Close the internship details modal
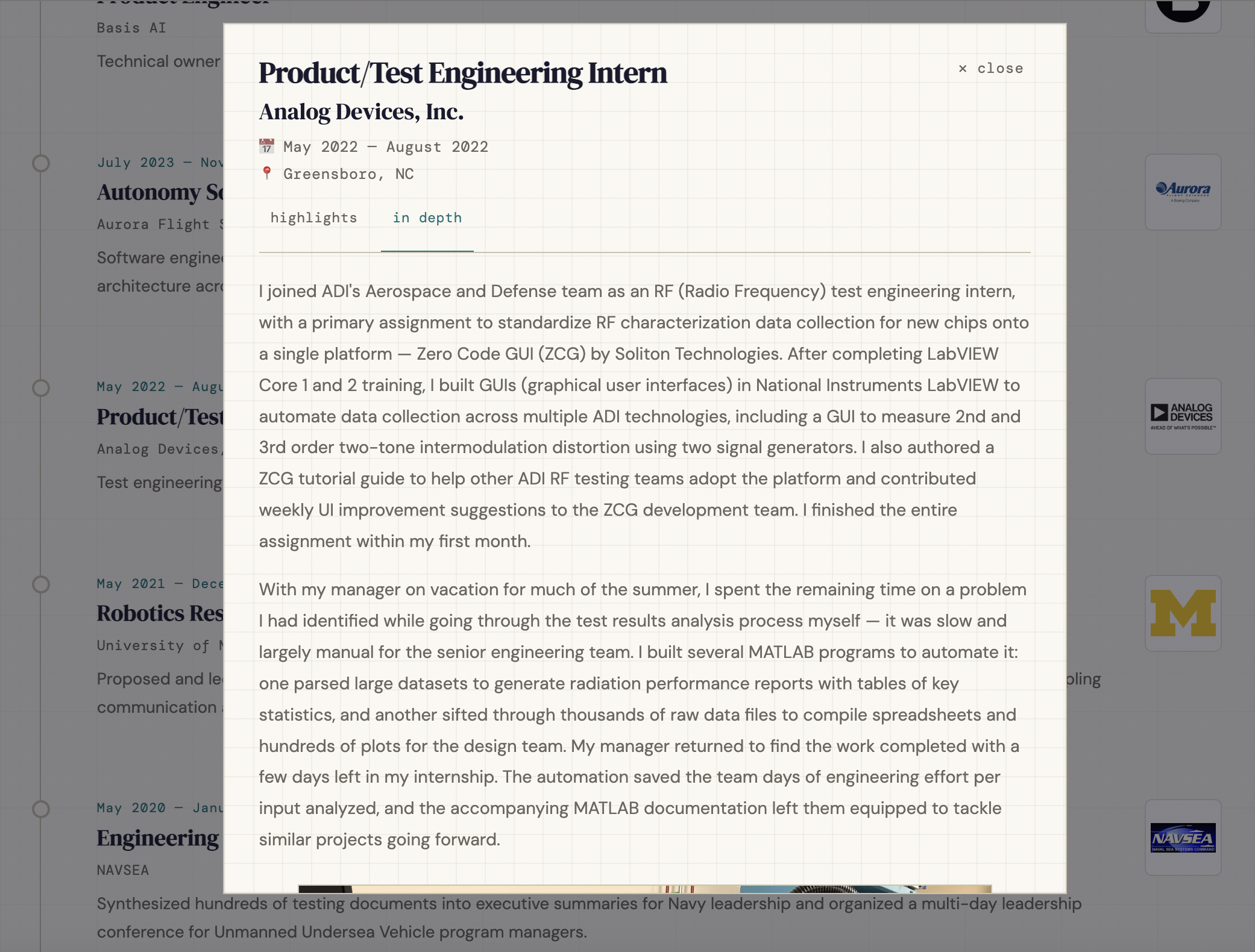The width and height of the screenshot is (1255, 952). tap(991, 69)
